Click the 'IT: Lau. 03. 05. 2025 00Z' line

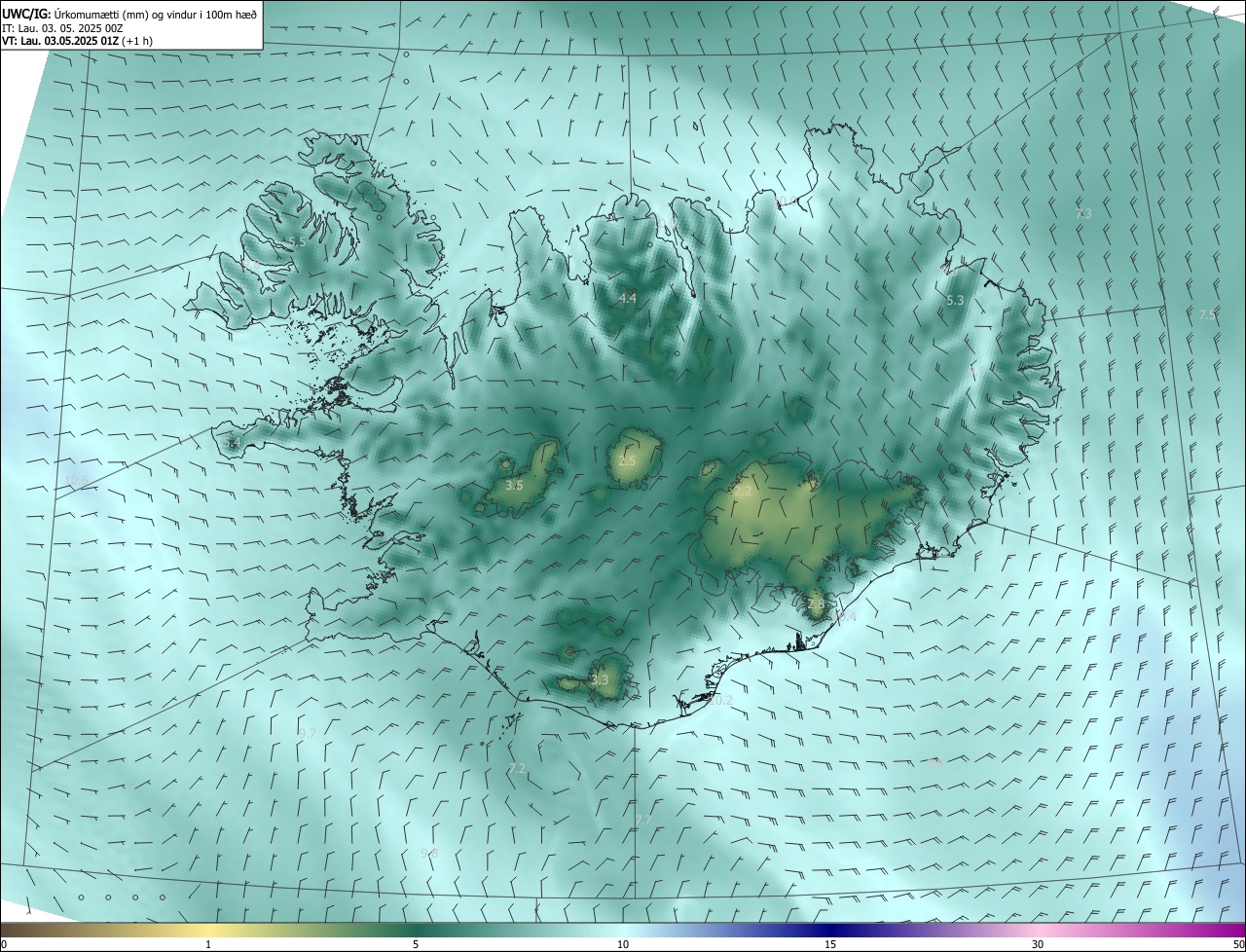[x=63, y=28]
